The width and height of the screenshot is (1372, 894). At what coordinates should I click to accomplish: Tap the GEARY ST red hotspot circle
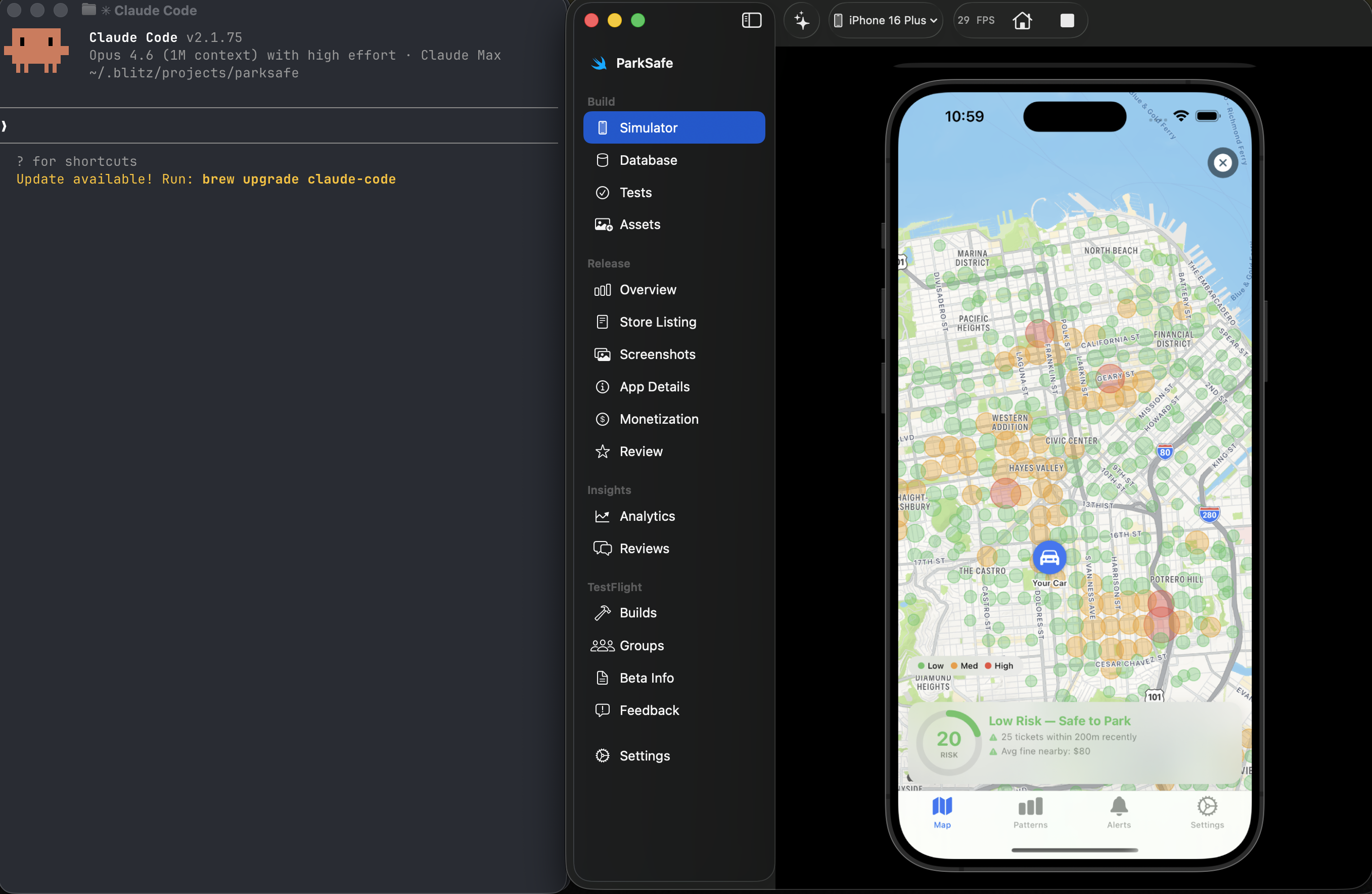pyautogui.click(x=1110, y=378)
